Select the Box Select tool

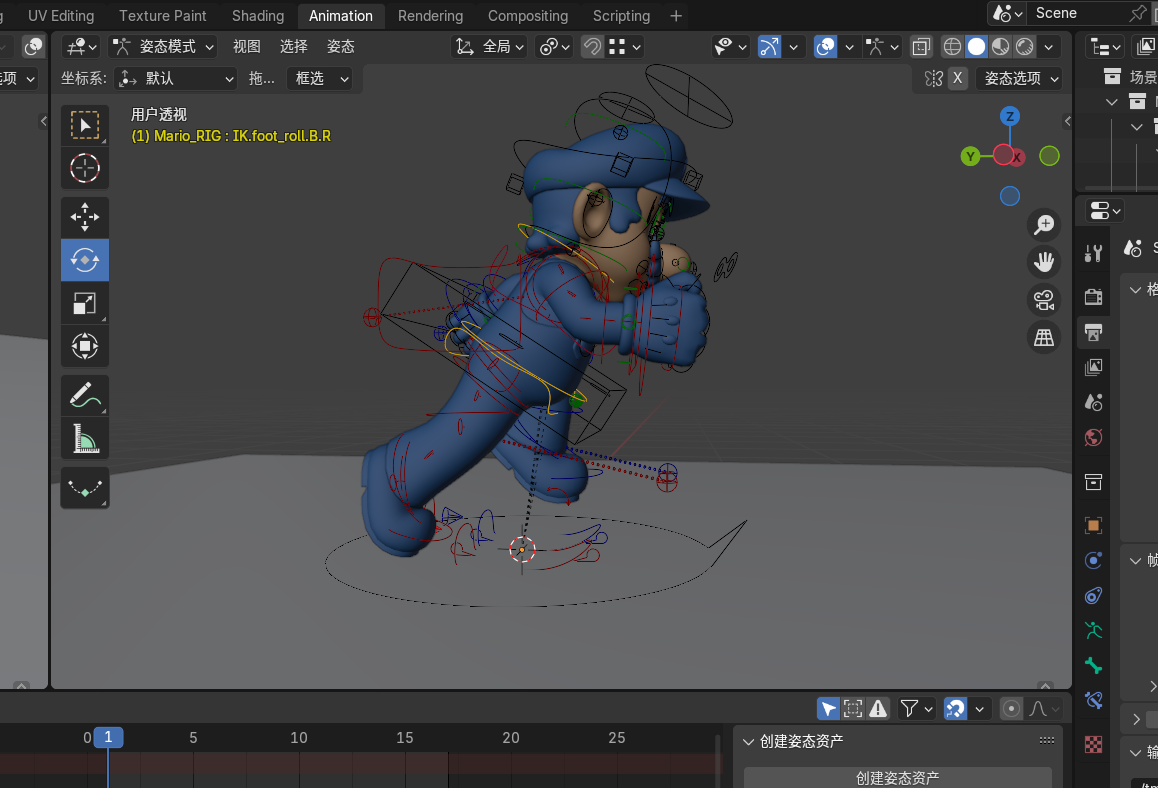pos(85,125)
